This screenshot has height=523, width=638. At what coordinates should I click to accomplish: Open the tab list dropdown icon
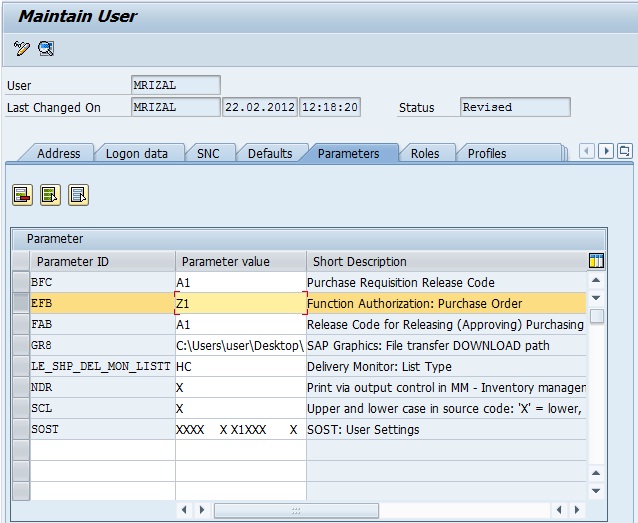(624, 152)
